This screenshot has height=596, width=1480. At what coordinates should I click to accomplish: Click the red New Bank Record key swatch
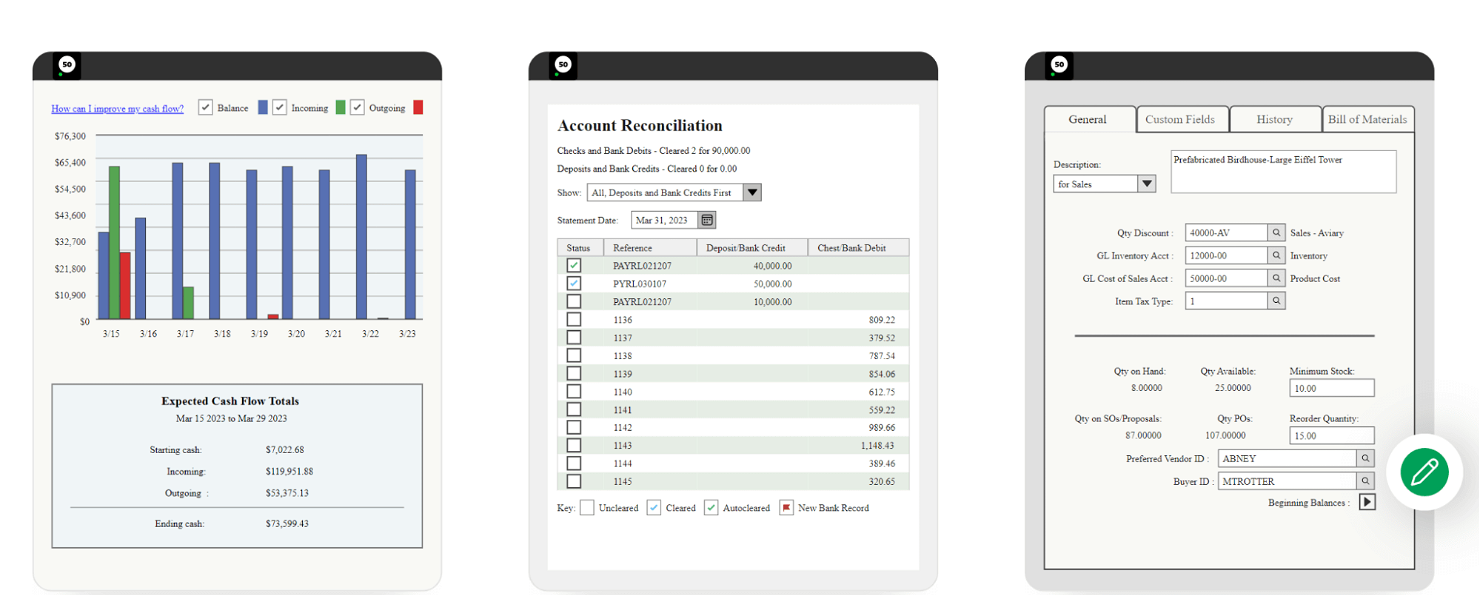[x=787, y=507]
